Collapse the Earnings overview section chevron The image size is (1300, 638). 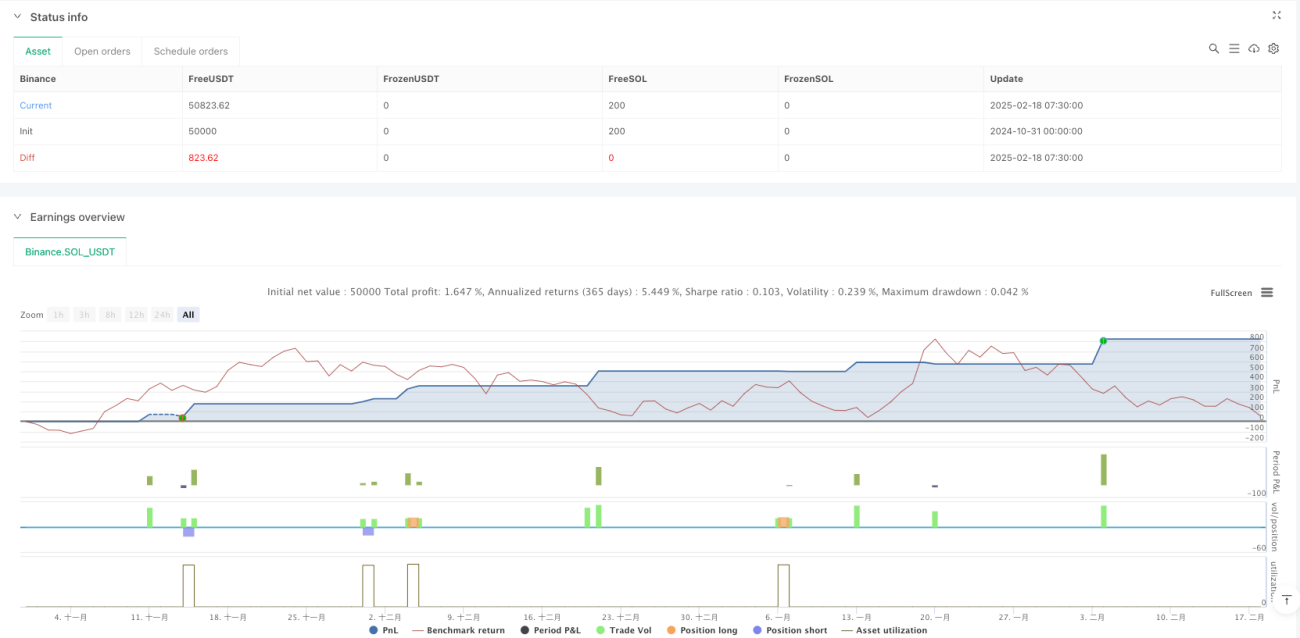click(17, 217)
